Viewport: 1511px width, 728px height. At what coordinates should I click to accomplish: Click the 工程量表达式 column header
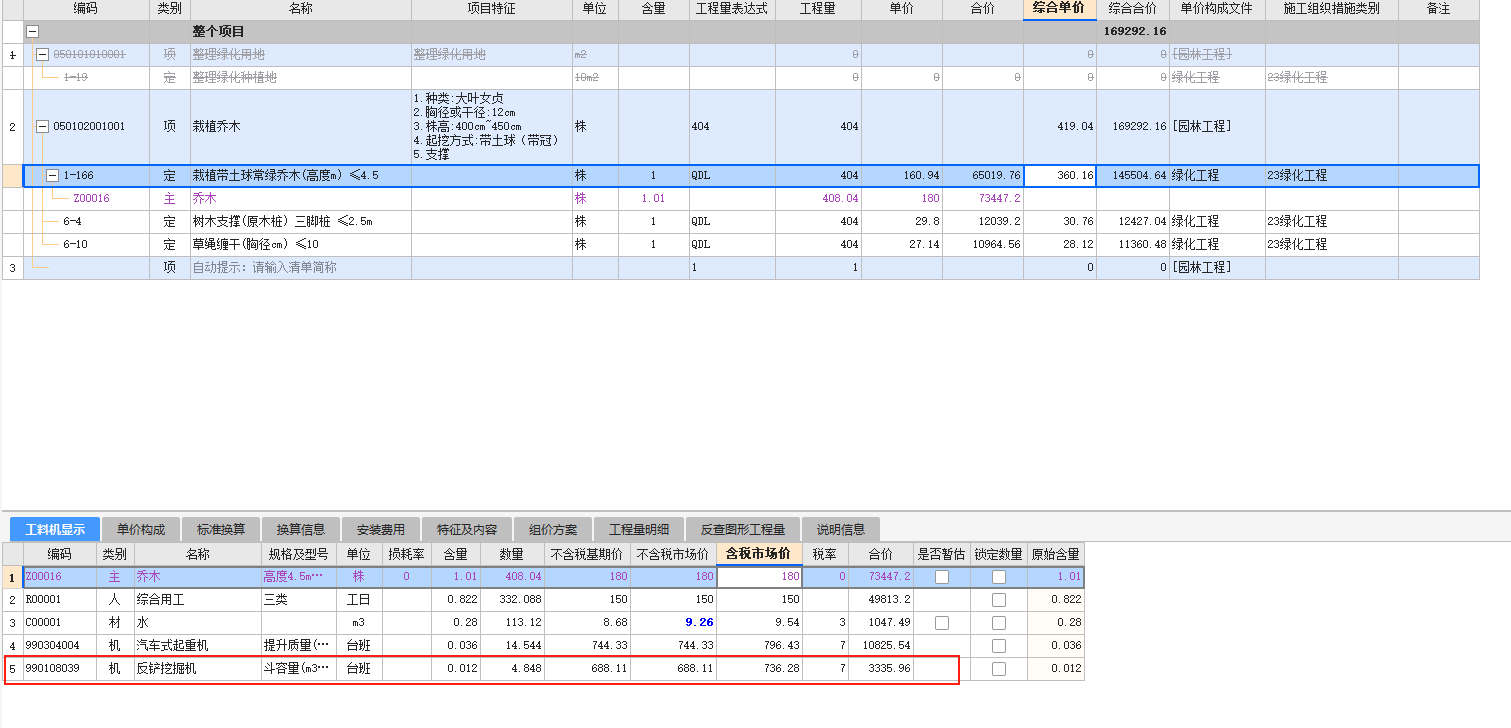tap(732, 9)
